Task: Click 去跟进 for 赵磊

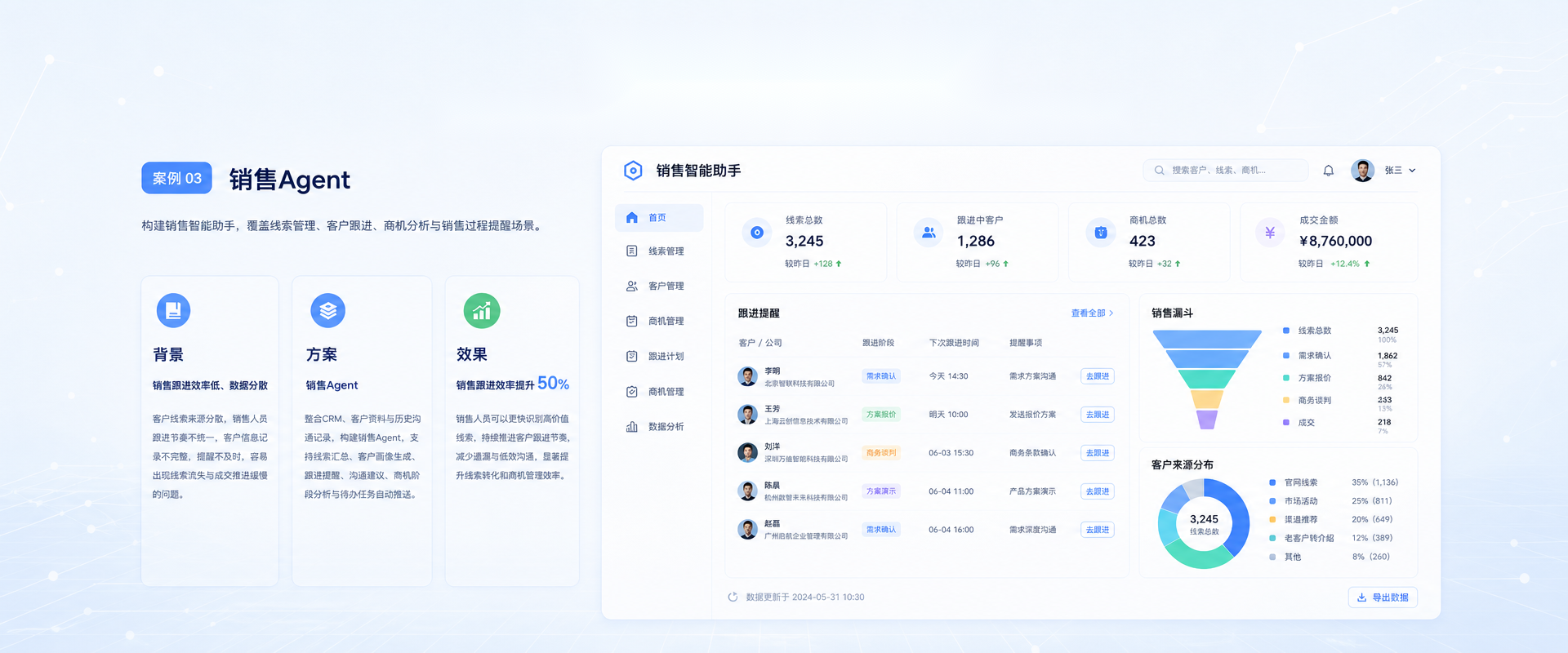Action: [x=1098, y=530]
